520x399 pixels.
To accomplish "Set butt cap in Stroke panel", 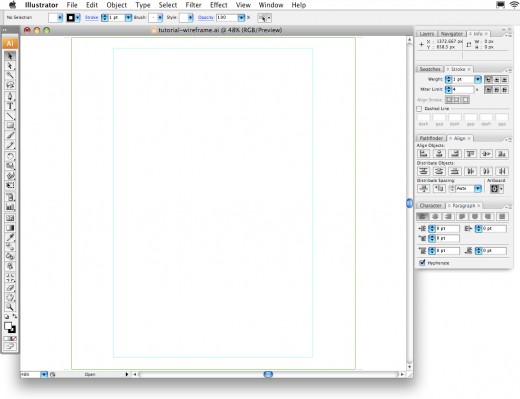I will [488, 79].
